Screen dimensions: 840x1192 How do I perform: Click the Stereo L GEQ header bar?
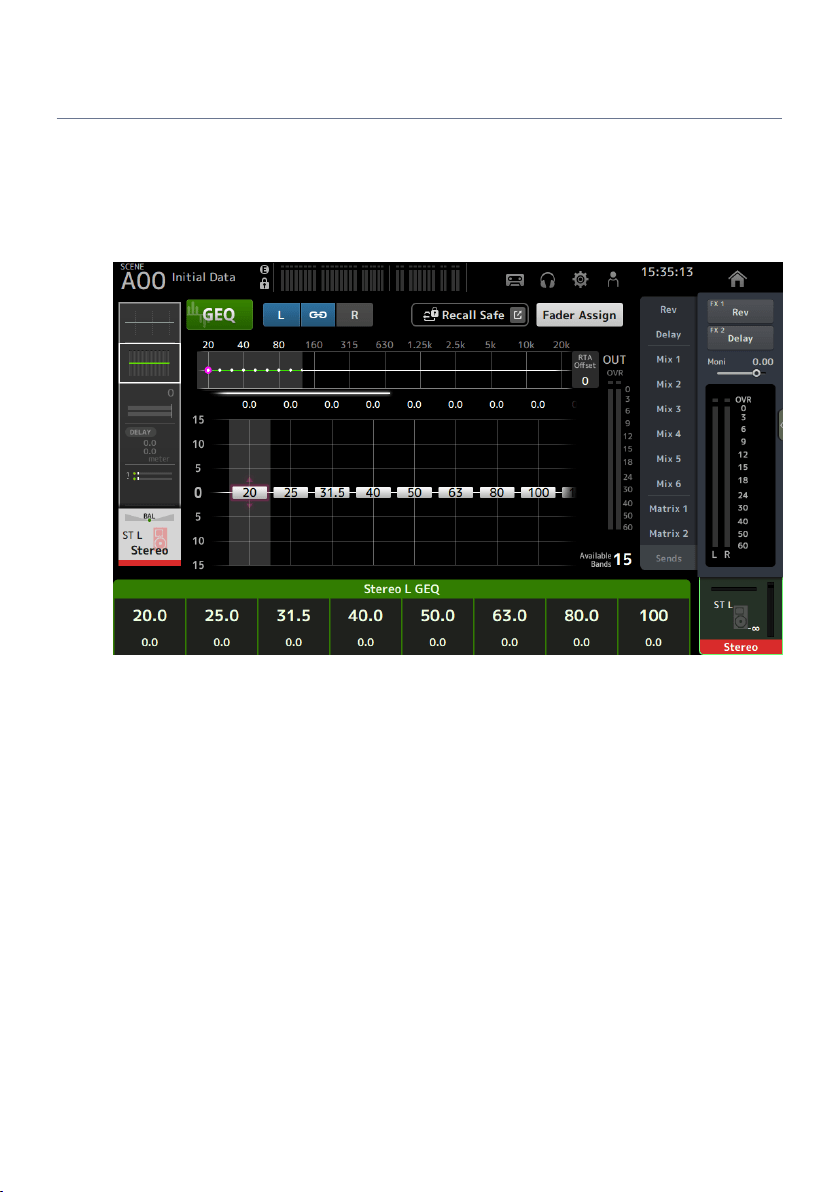401,589
